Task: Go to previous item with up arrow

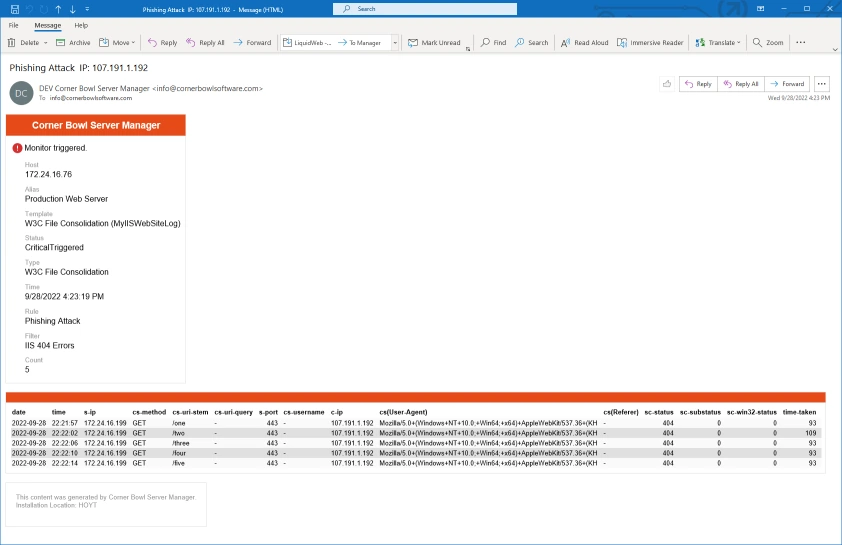Action: 58,9
